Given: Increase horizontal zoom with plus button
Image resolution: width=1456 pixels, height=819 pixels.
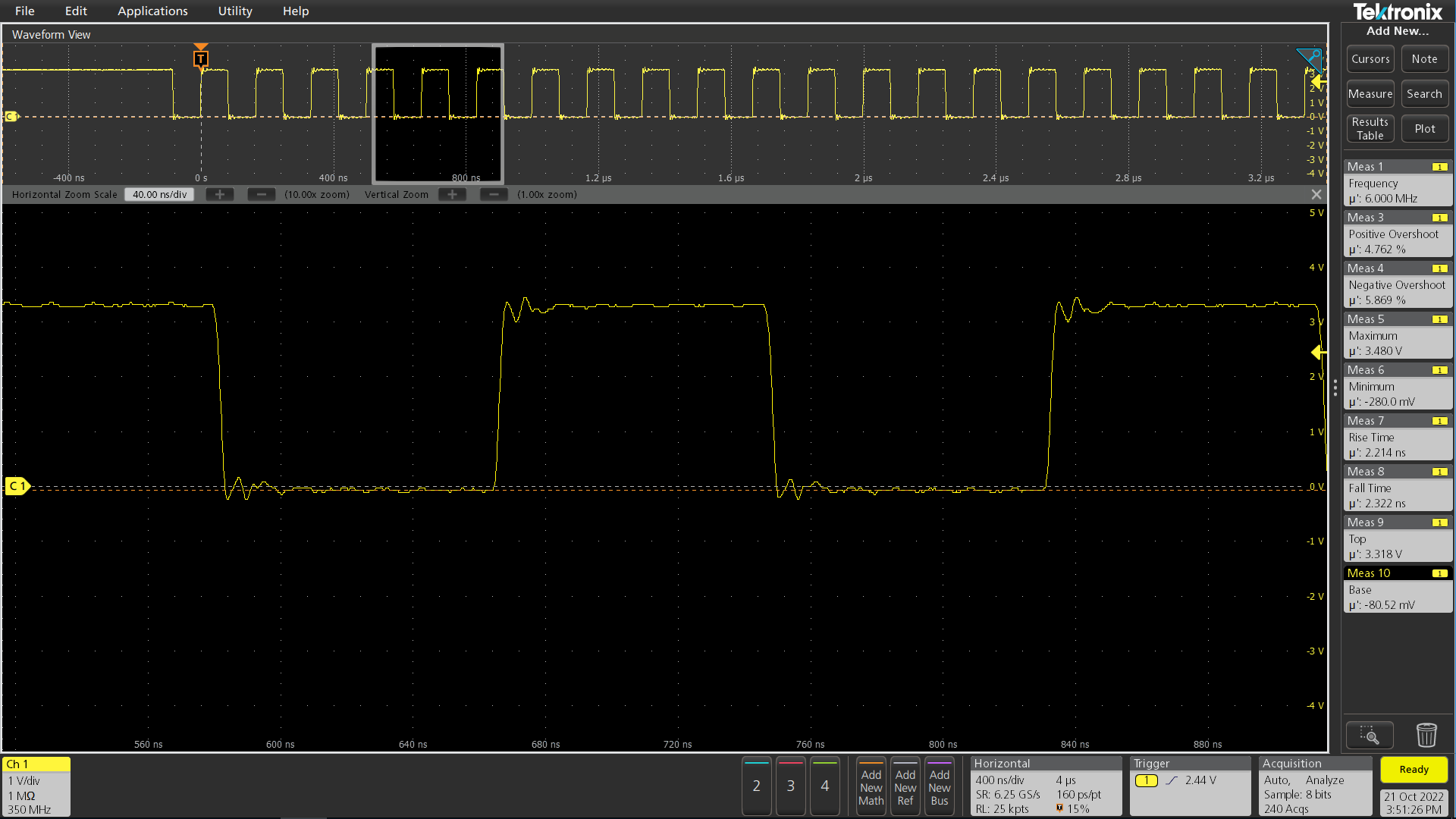Looking at the screenshot, I should (x=220, y=195).
